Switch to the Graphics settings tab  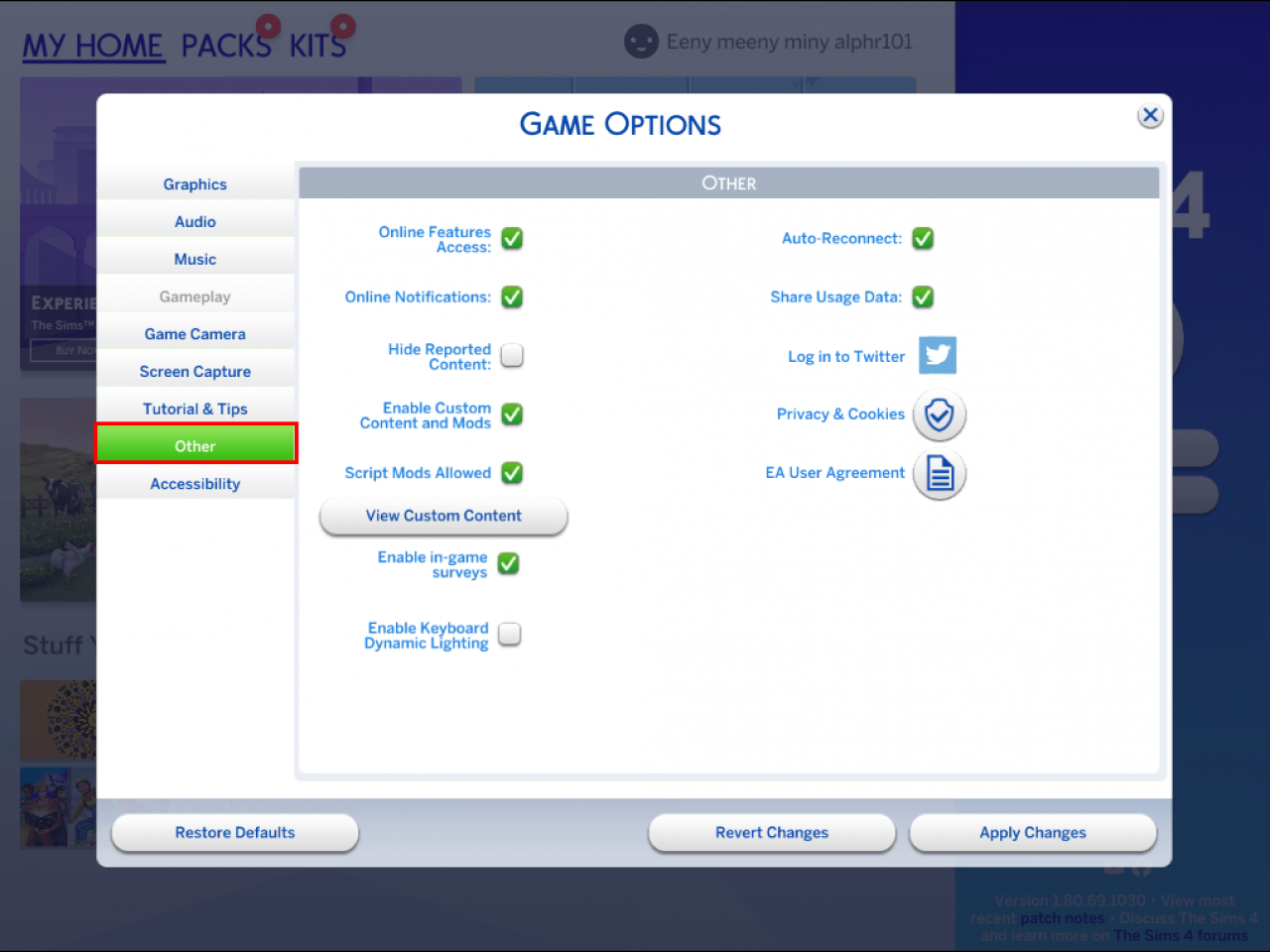coord(194,183)
